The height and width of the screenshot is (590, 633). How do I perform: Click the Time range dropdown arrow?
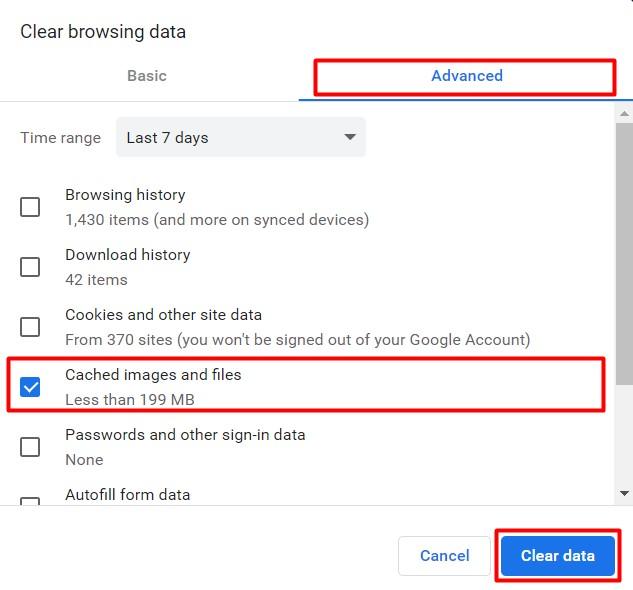pos(350,137)
